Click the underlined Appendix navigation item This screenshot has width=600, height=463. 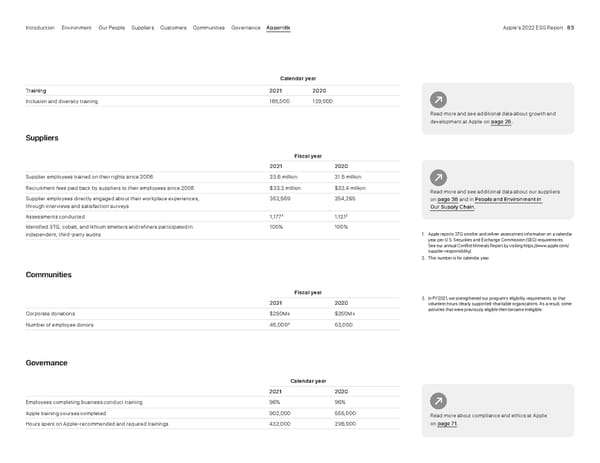click(279, 28)
